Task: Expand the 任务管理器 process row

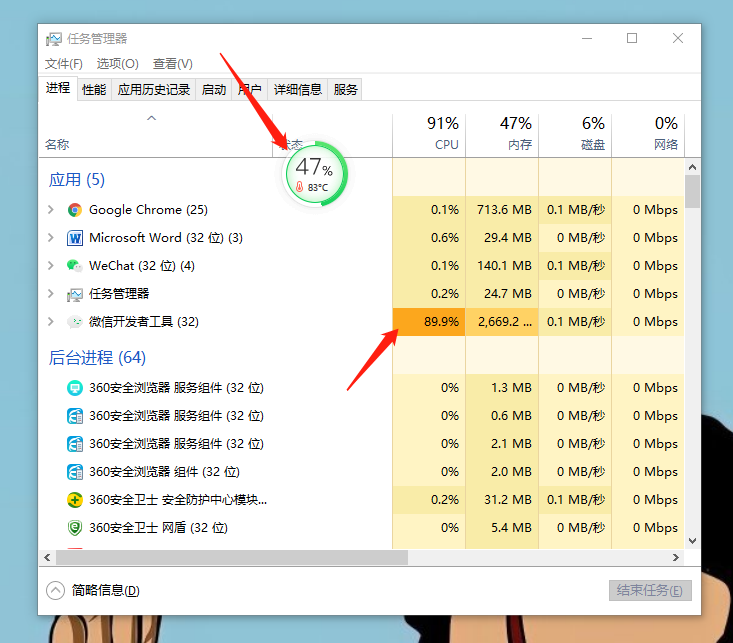Action: click(50, 294)
